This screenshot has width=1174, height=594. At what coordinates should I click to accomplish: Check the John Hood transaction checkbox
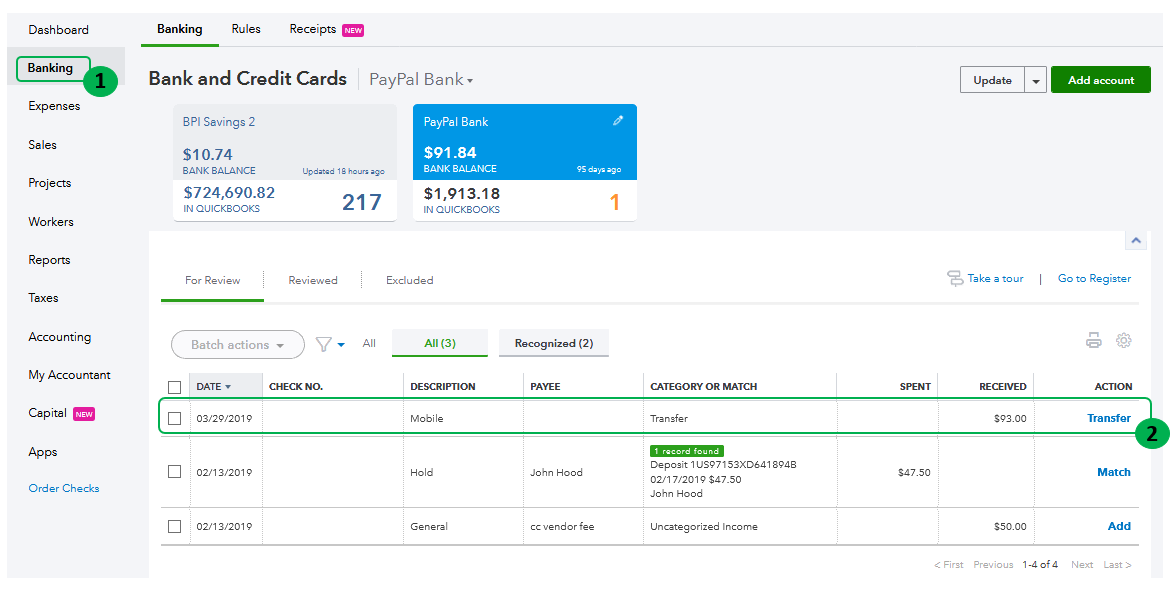point(175,472)
